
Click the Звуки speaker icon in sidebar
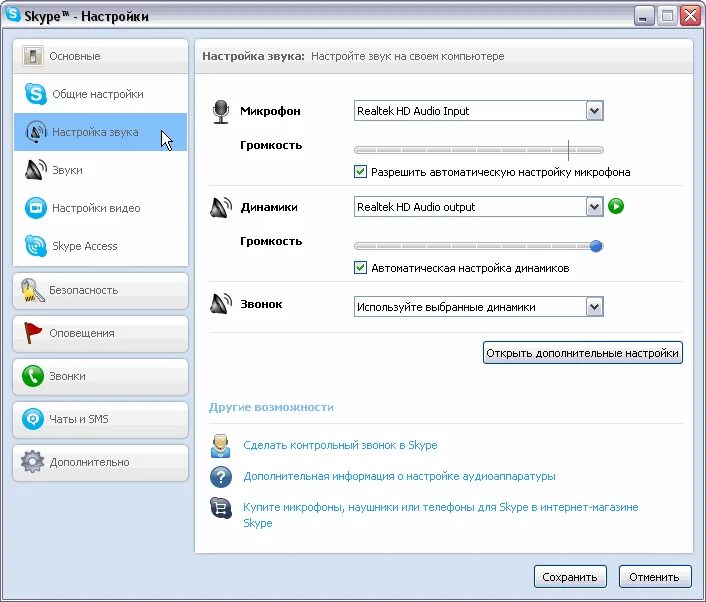[36, 170]
